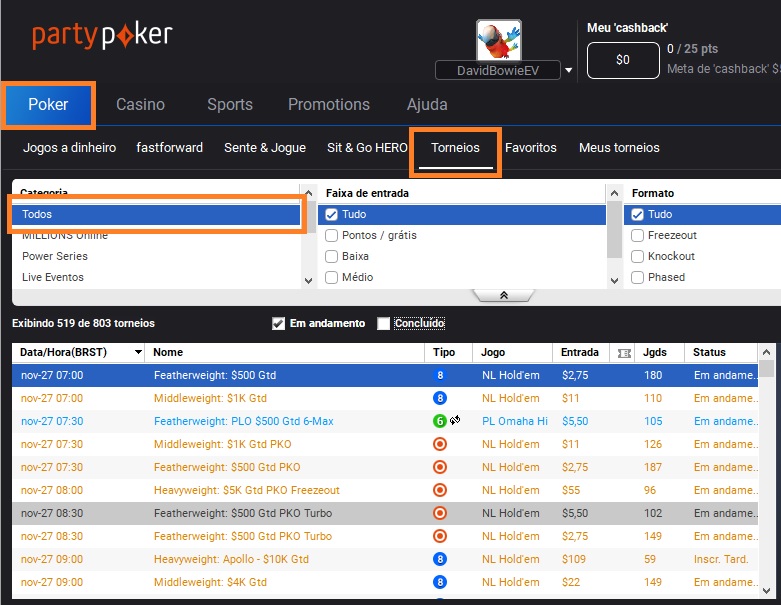The image size is (781, 605).
Task: Click the tournament table scrollbar thumb
Action: tap(767, 369)
